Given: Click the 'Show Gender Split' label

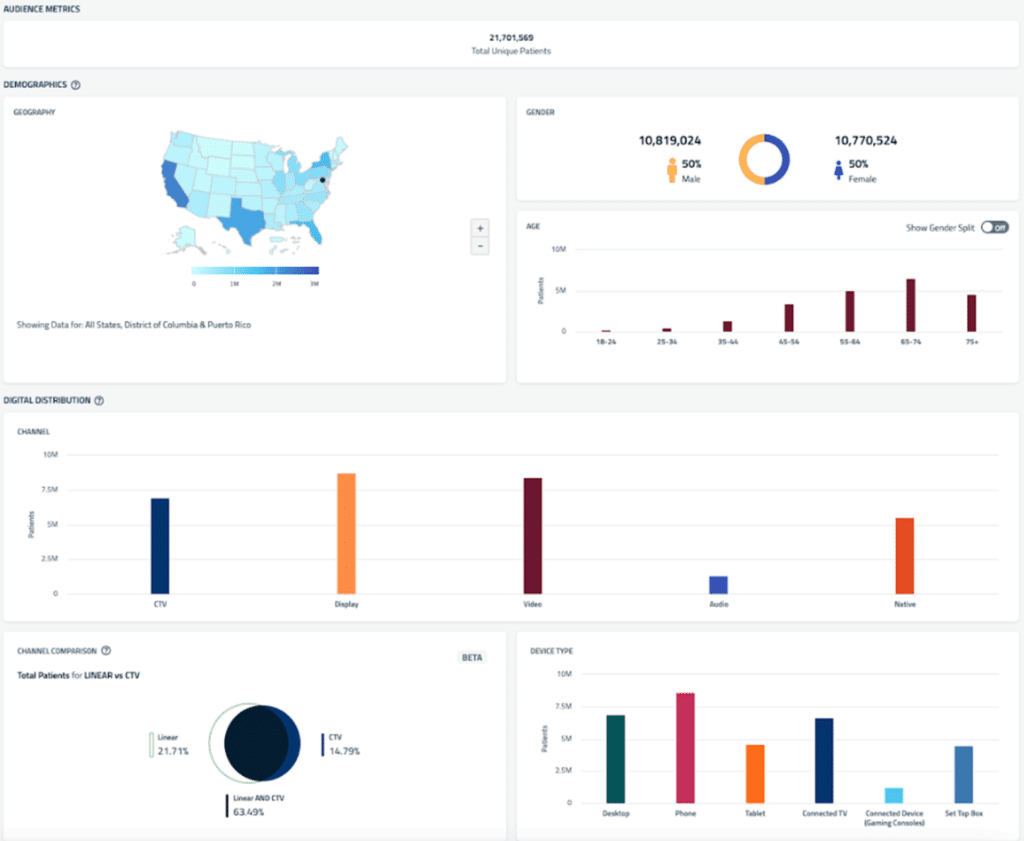Looking at the screenshot, I should click(x=940, y=228).
